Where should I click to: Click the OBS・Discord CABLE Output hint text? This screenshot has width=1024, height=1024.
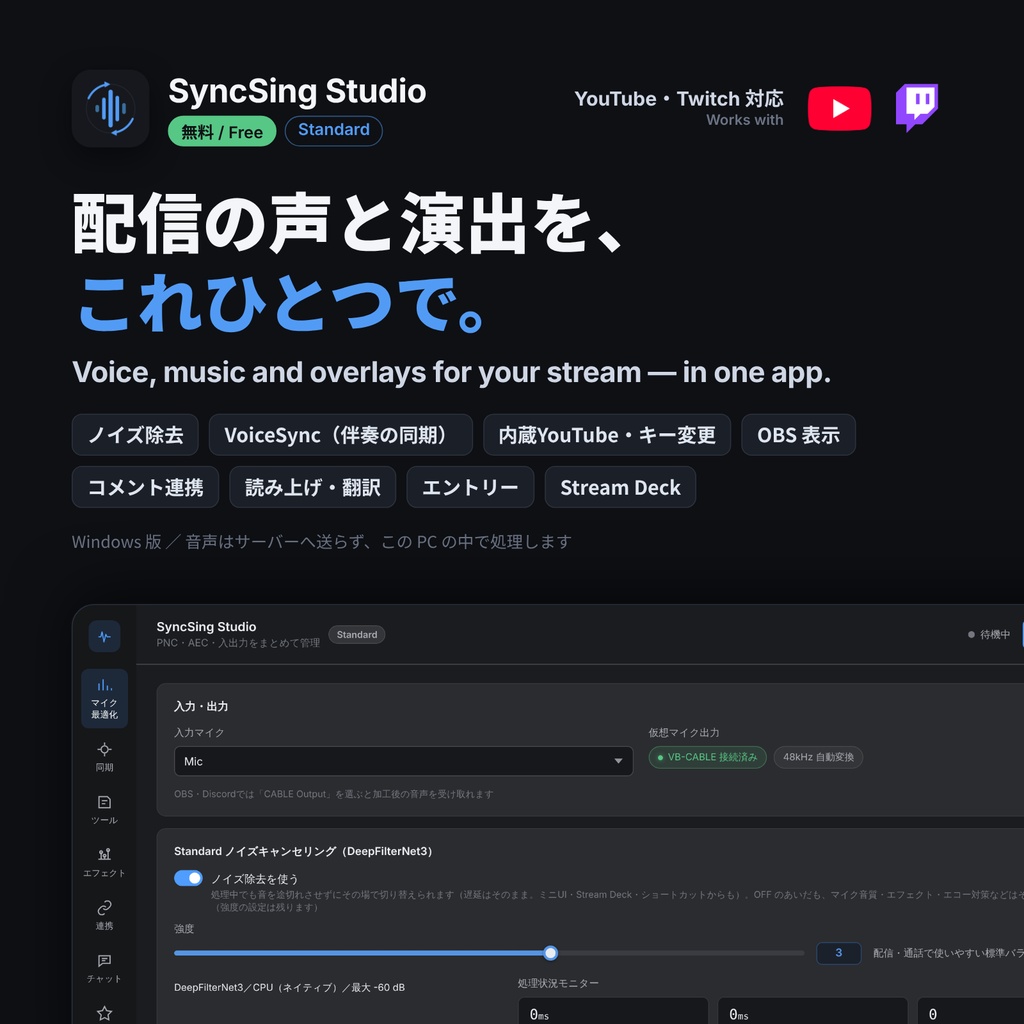click(x=334, y=794)
